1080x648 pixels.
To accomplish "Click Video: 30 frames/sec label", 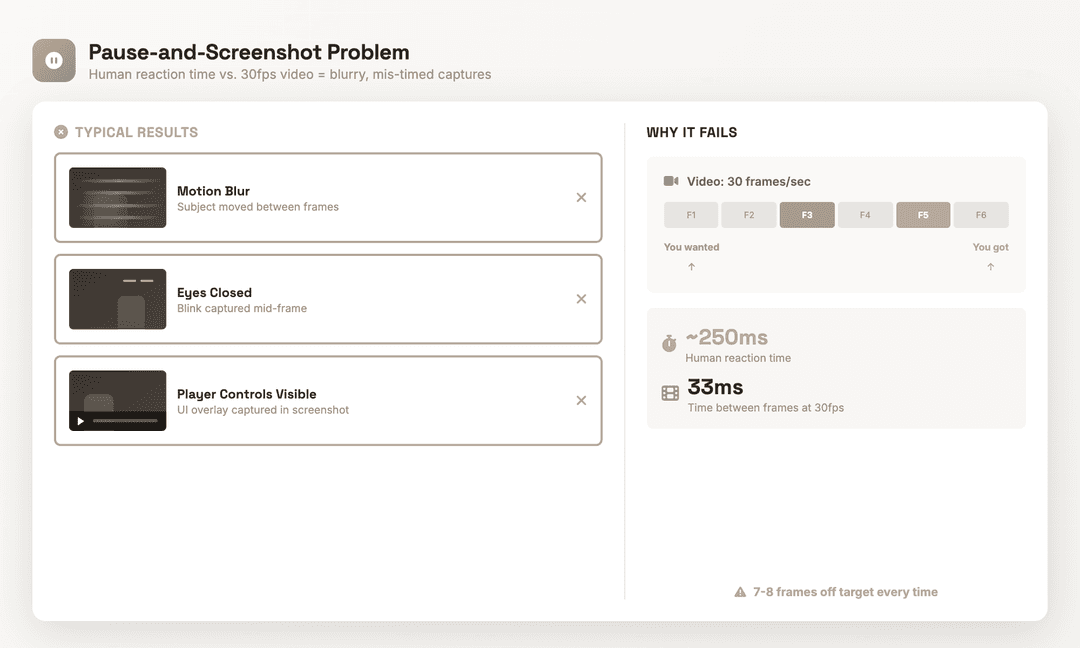I will [749, 181].
